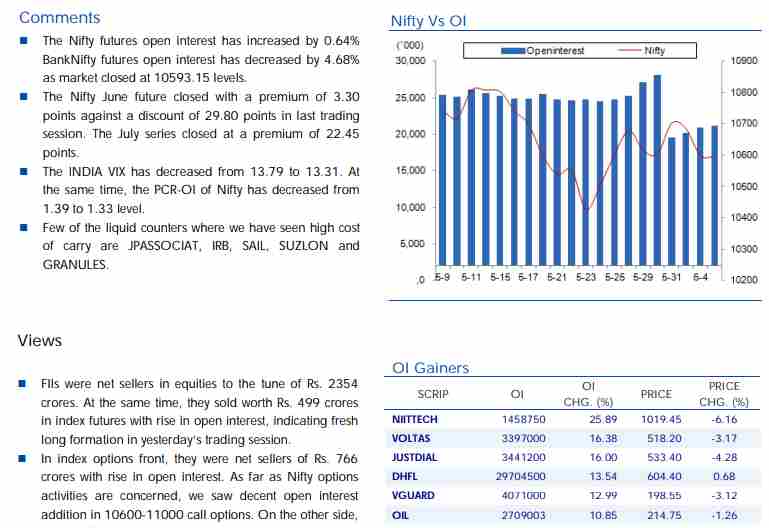The height and width of the screenshot is (528, 769).
Task: Select the 'Nifty Vs OI' chart title
Action: coord(428,22)
